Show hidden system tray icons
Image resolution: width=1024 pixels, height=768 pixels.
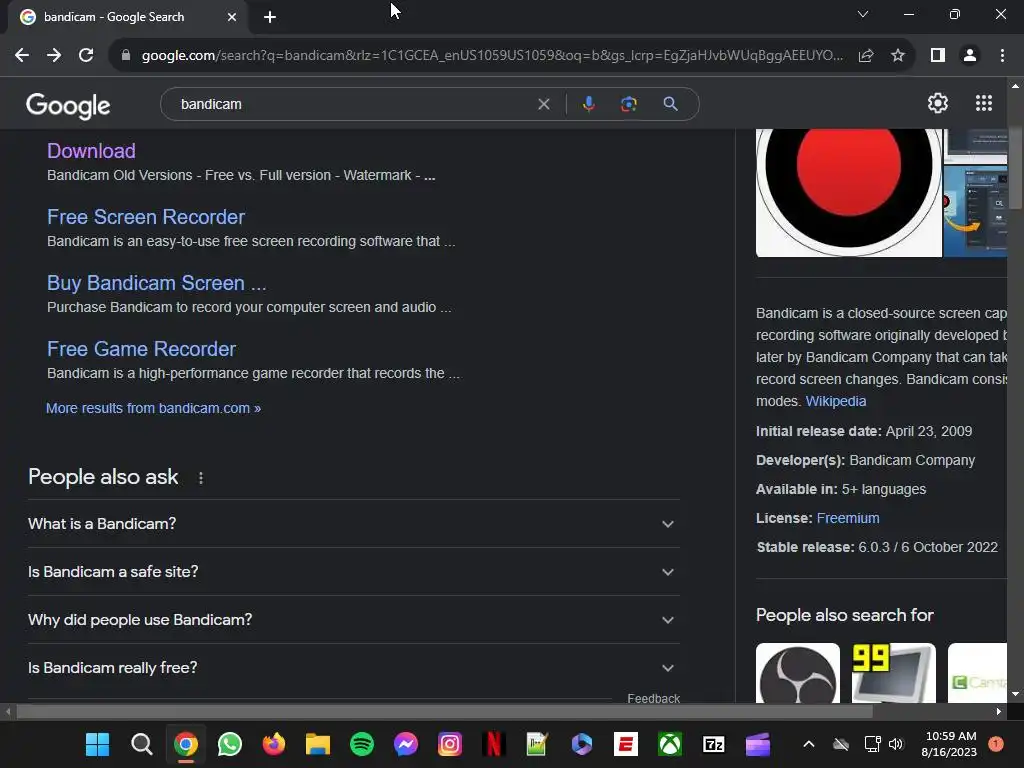tap(808, 744)
